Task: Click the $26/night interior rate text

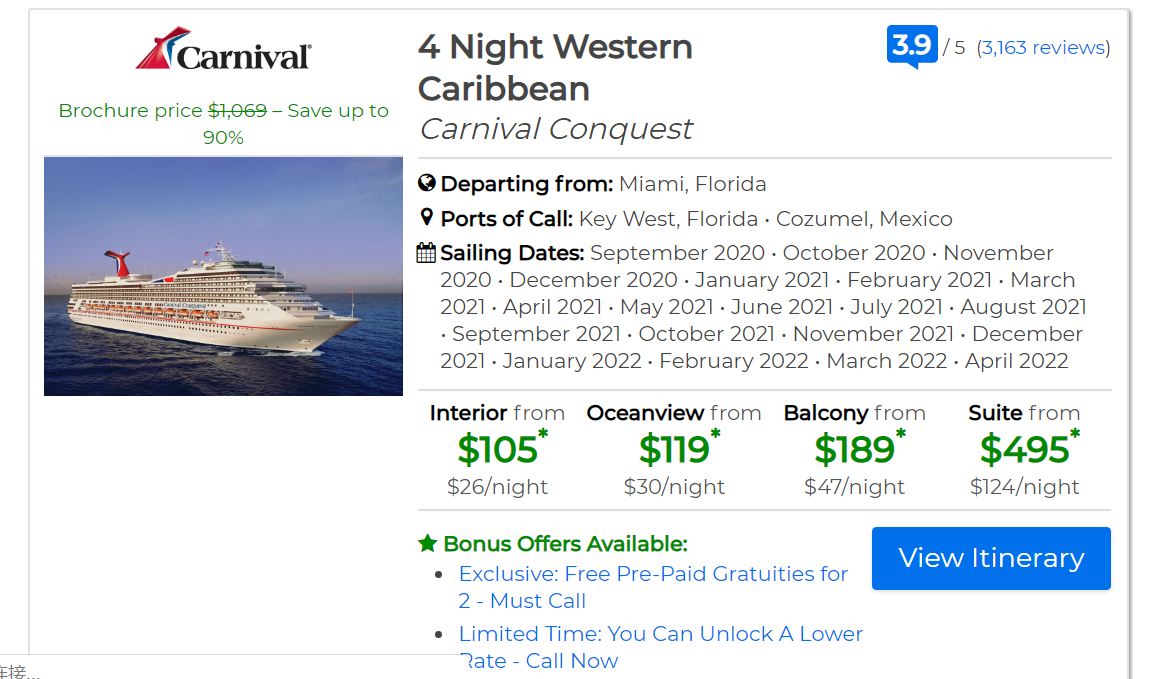Action: 498,487
